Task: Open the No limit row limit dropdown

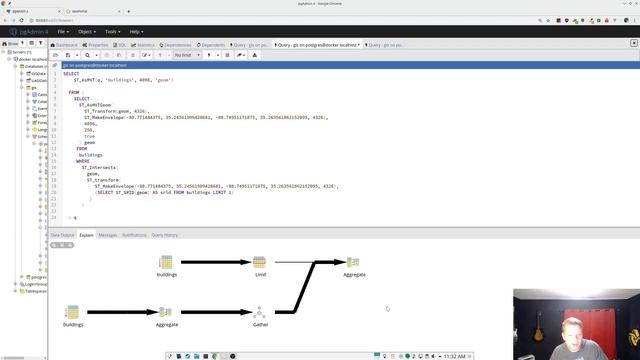Action: 187,55
